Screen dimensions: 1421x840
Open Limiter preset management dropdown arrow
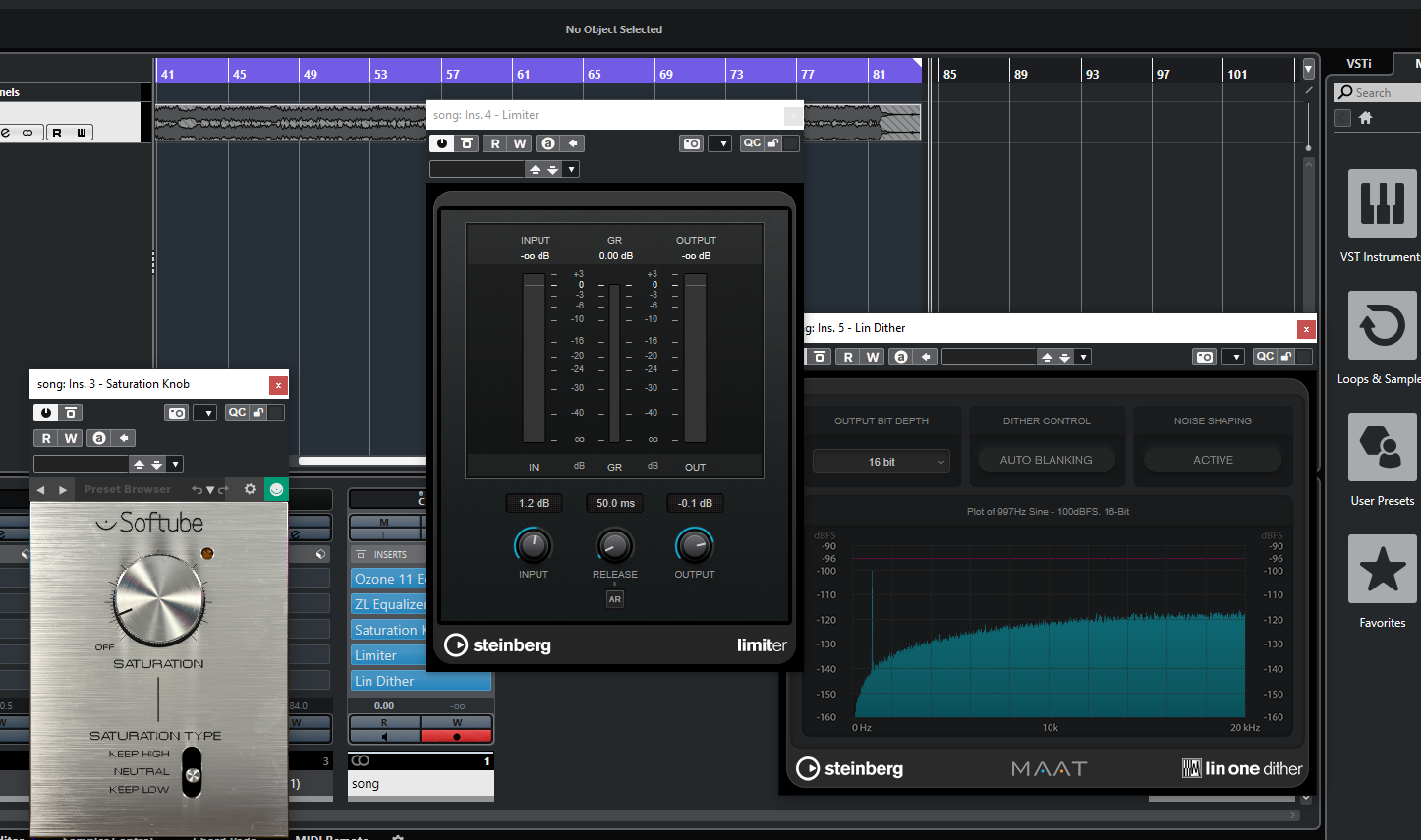[572, 169]
